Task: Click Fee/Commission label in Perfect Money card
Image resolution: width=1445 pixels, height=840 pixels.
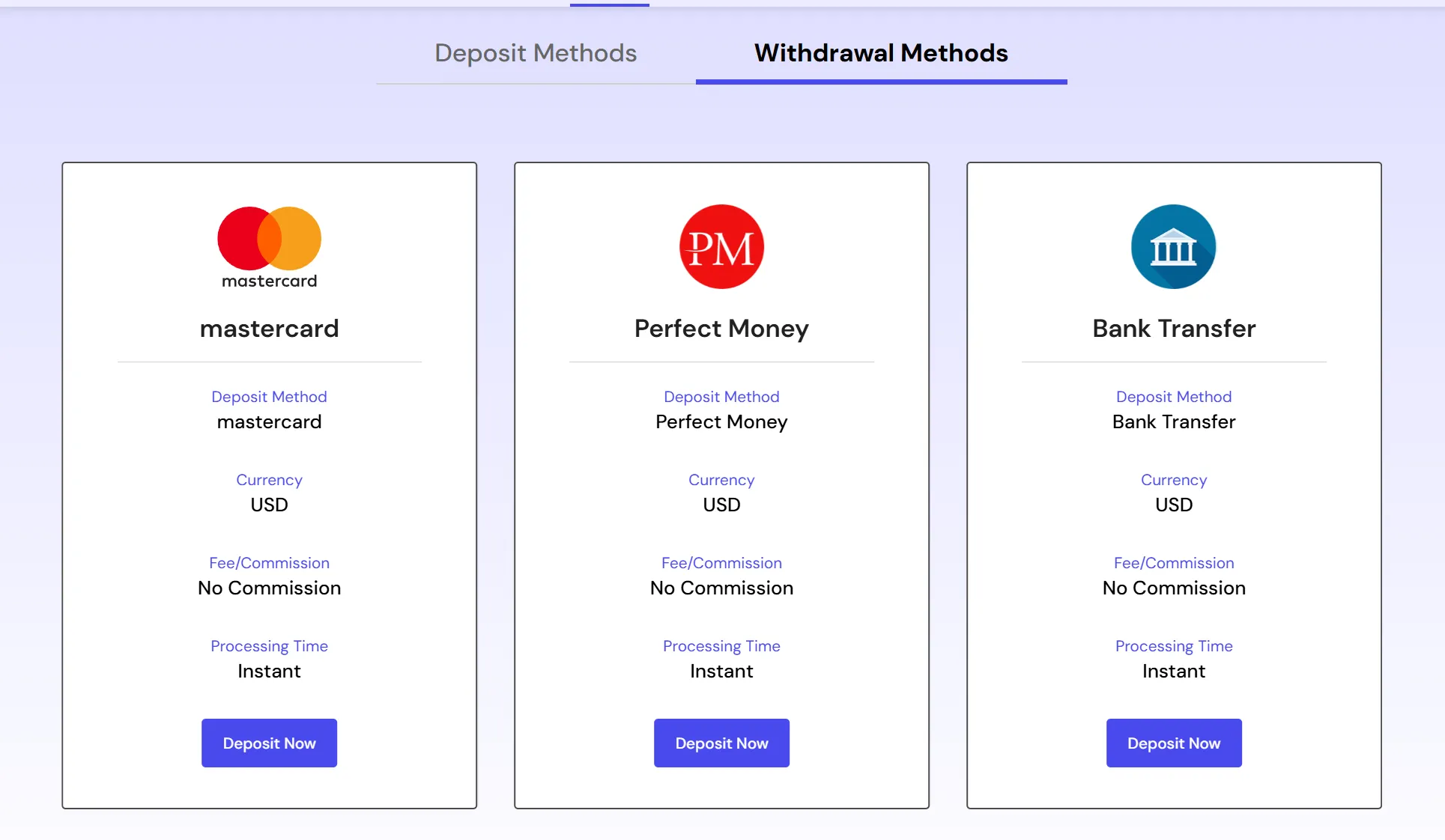Action: point(721,563)
